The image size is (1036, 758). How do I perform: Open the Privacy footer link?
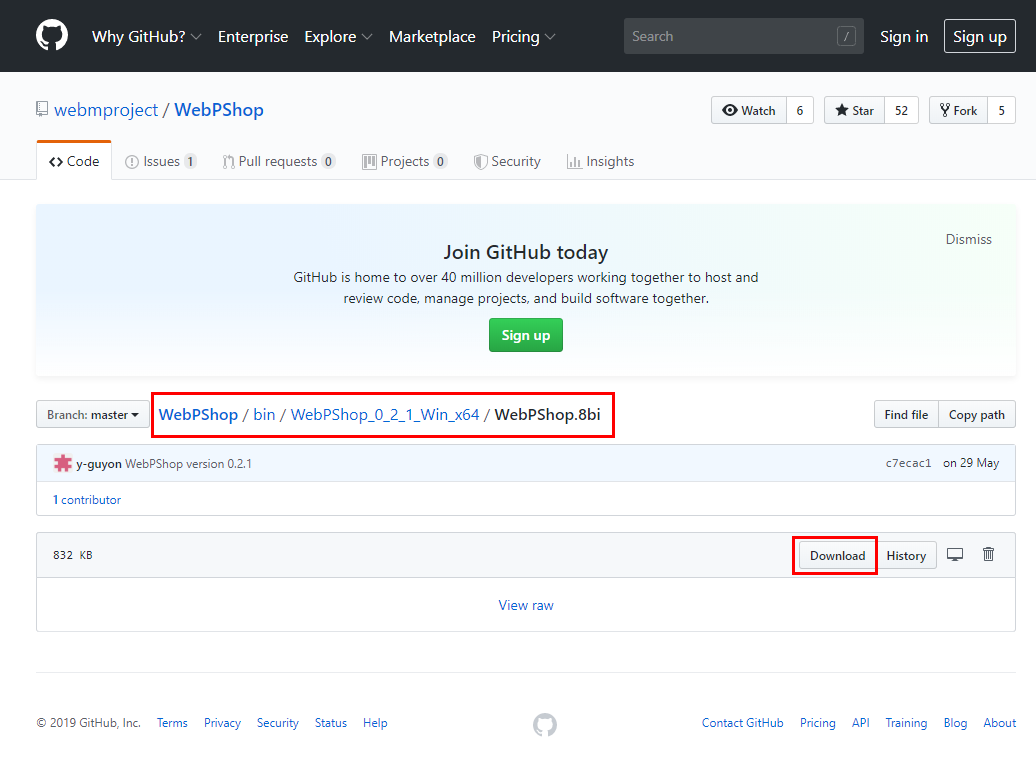tap(222, 723)
